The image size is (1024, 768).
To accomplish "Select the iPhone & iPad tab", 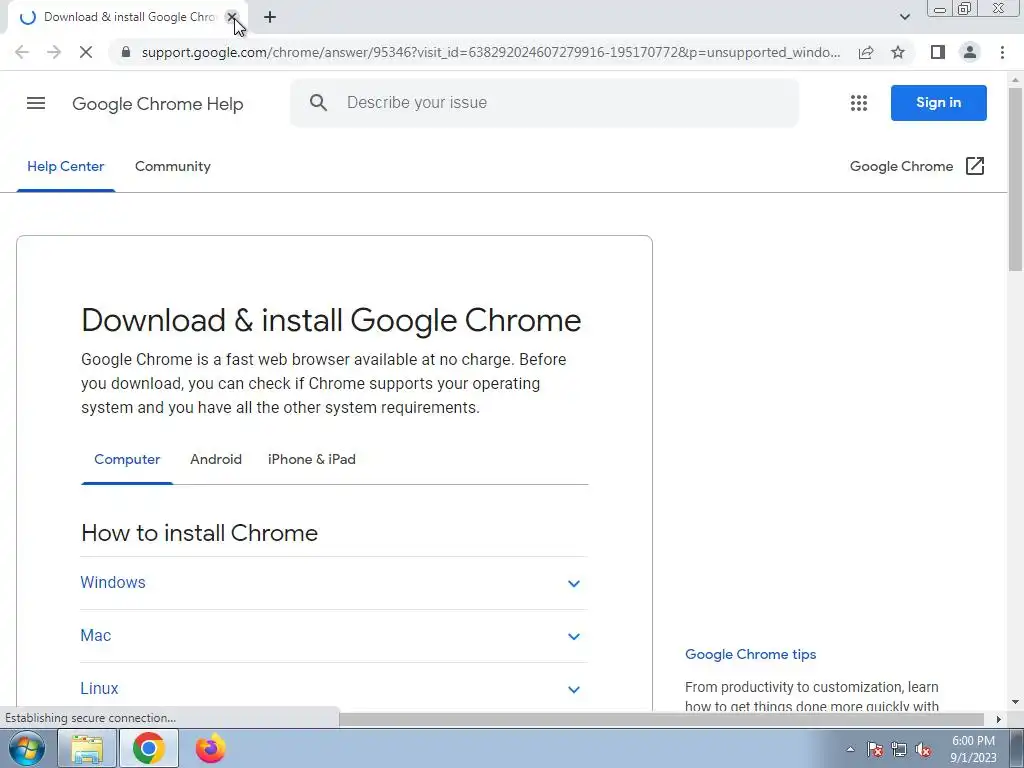I will tap(312, 460).
